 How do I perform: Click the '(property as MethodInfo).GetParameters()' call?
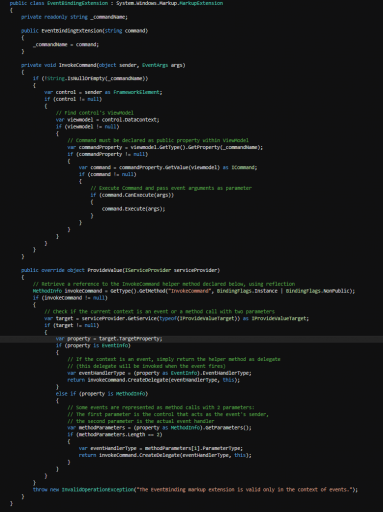click(x=192, y=428)
